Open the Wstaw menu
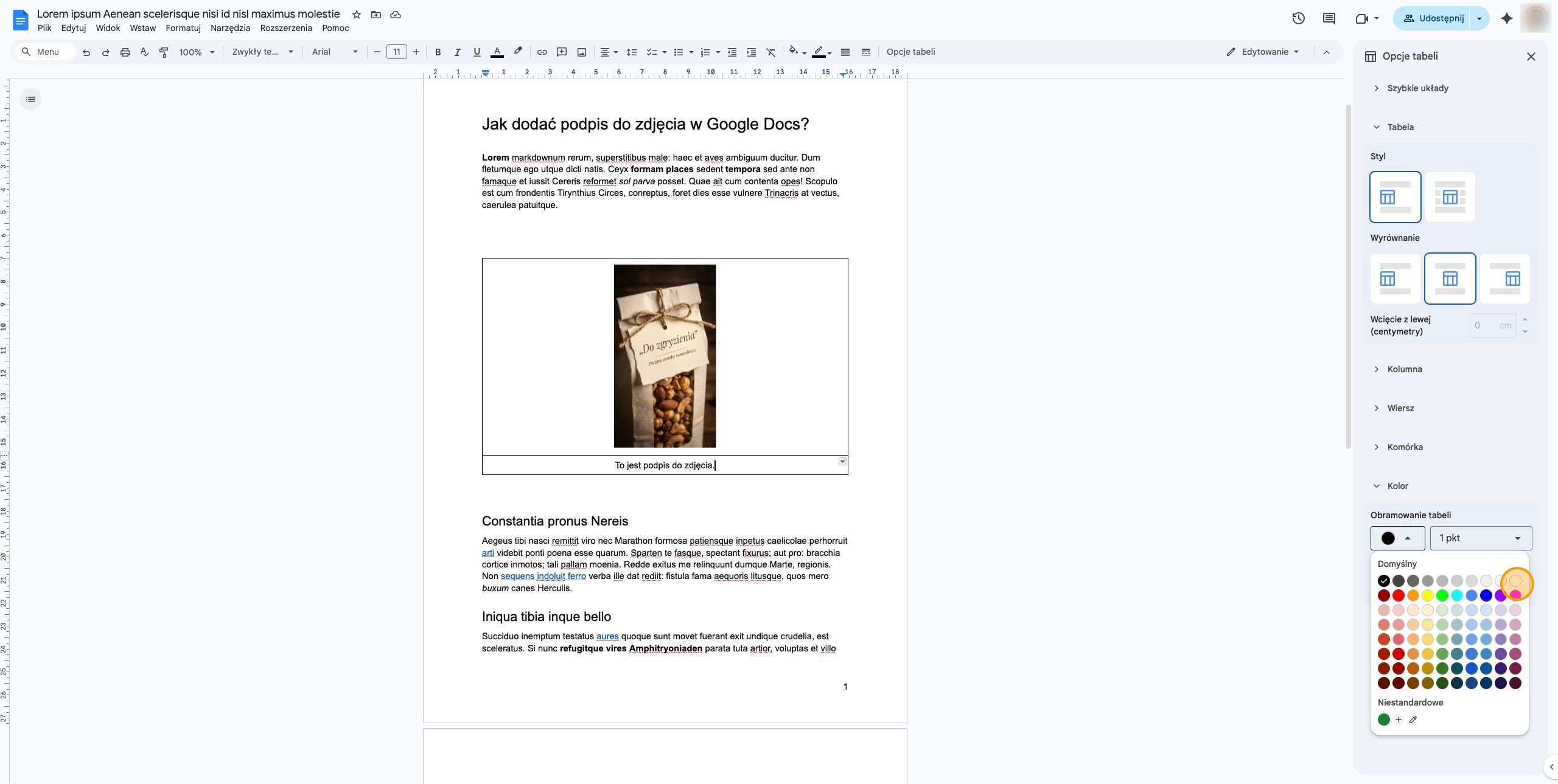The width and height of the screenshot is (1558, 784). tap(143, 28)
